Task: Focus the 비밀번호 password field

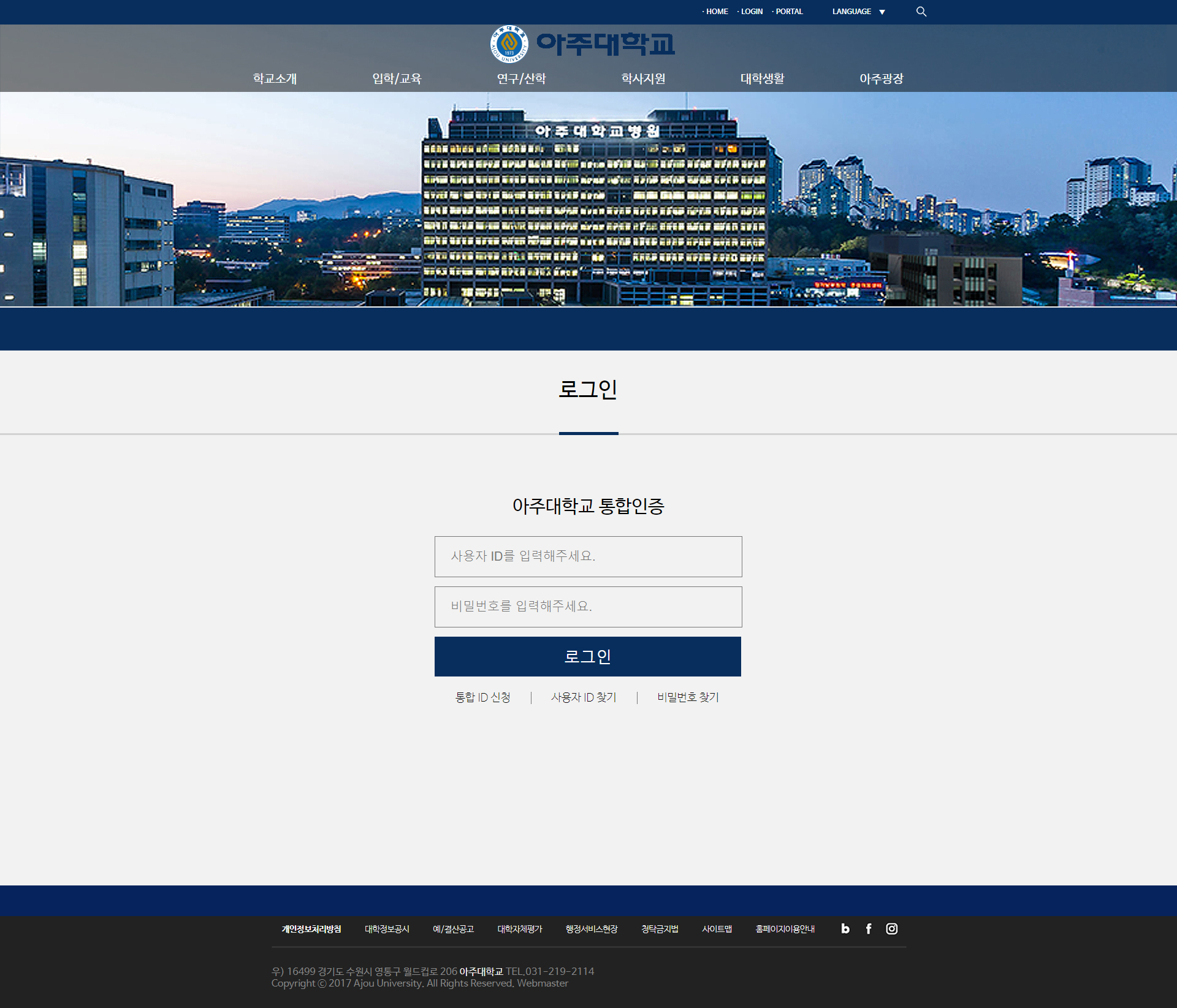Action: click(x=588, y=607)
